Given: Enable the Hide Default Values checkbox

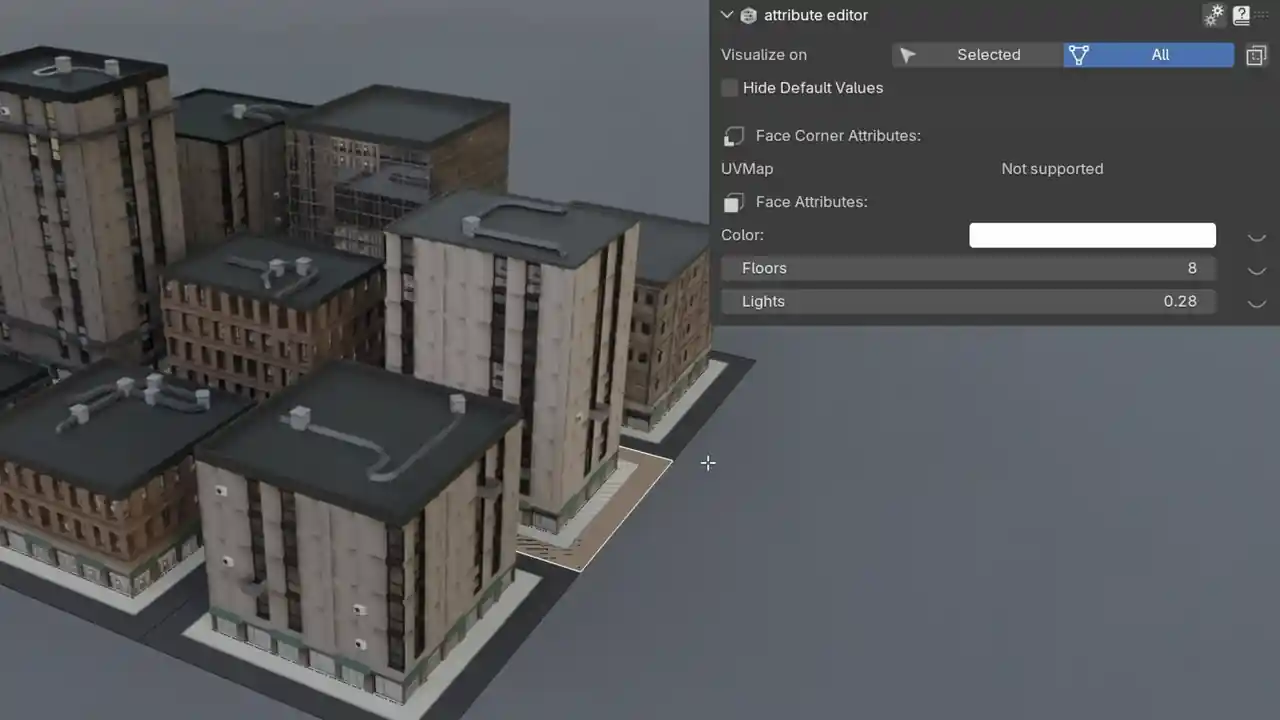Looking at the screenshot, I should [x=730, y=88].
